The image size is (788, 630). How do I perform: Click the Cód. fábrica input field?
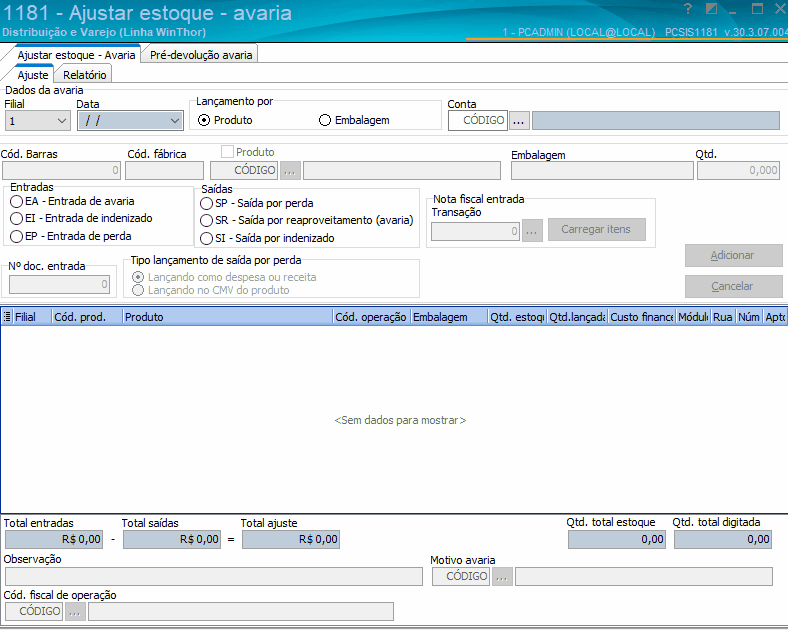click(x=164, y=170)
